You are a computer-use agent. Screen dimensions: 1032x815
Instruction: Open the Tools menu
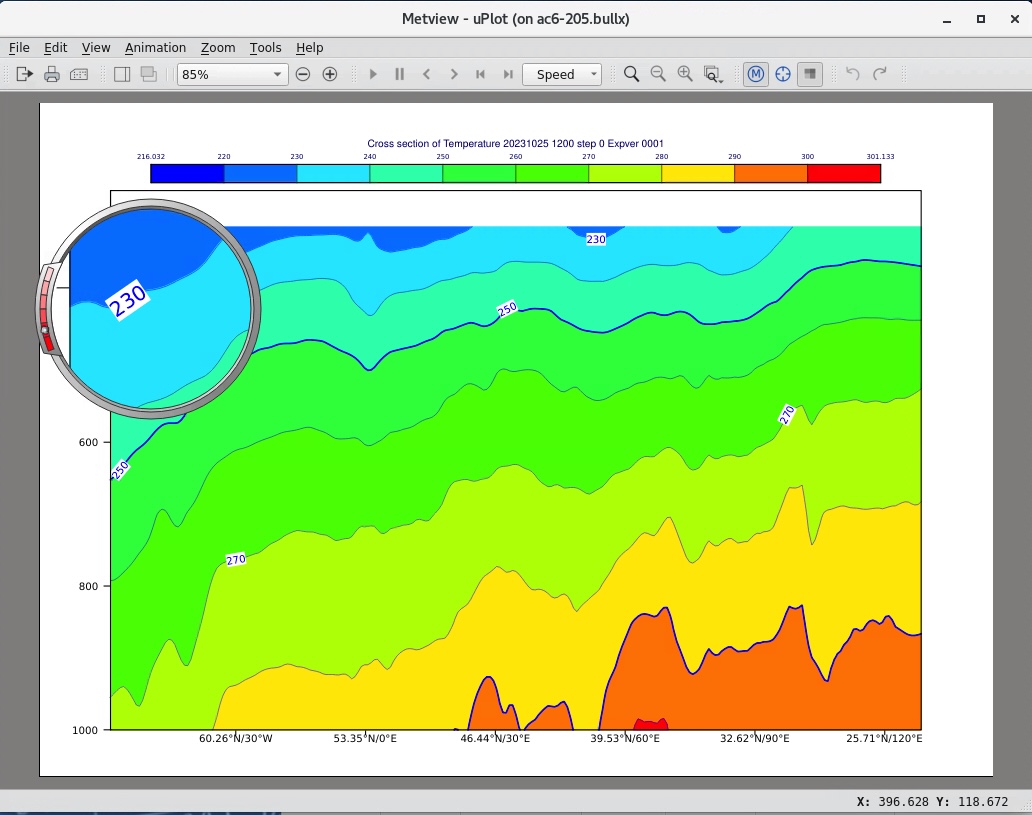[265, 47]
